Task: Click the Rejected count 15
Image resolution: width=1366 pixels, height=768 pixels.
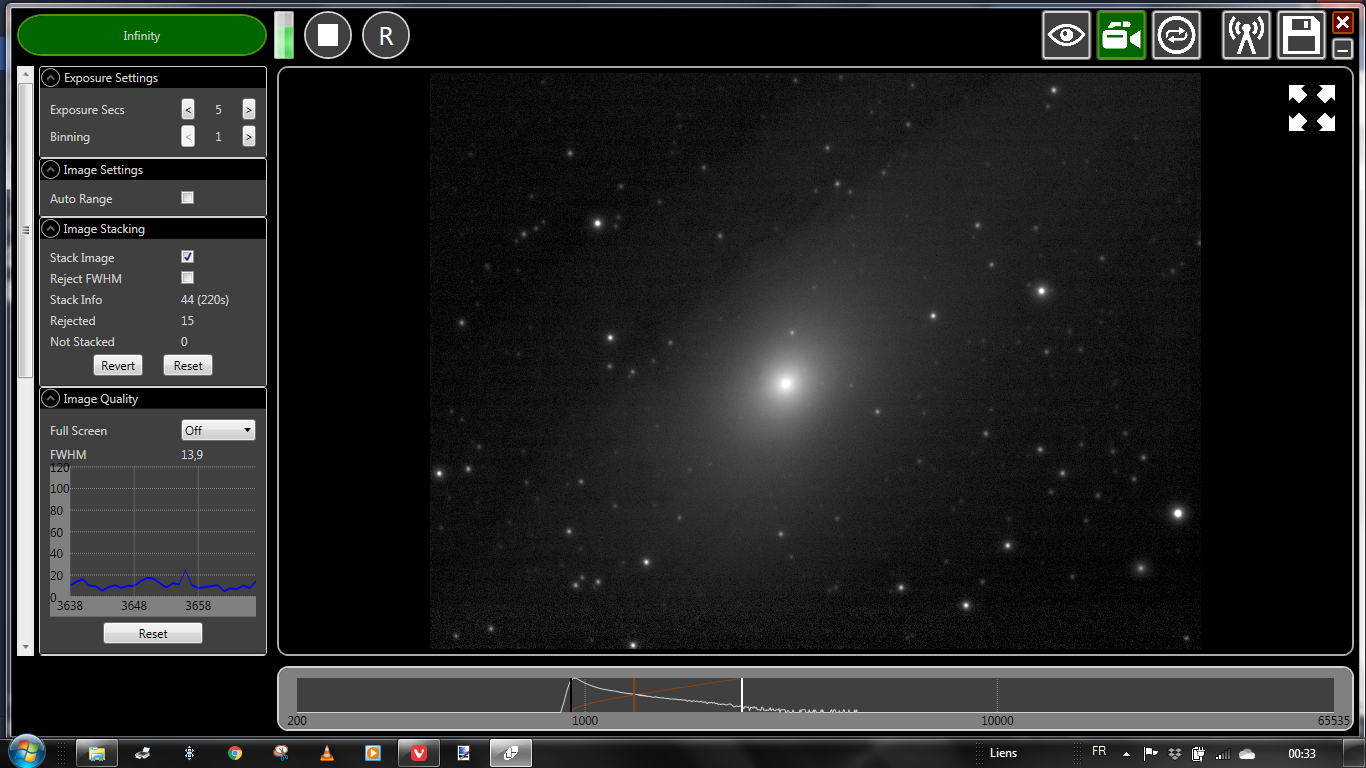Action: pos(187,321)
